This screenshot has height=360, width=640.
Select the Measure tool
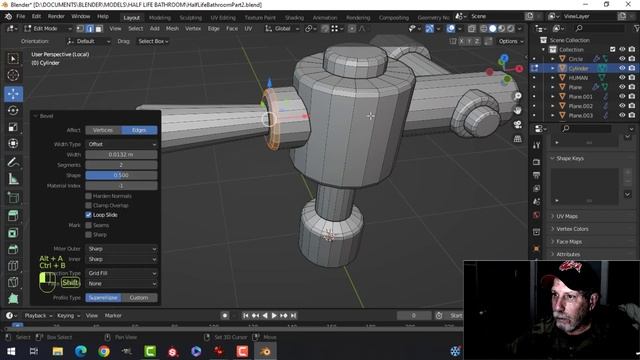coord(13,179)
